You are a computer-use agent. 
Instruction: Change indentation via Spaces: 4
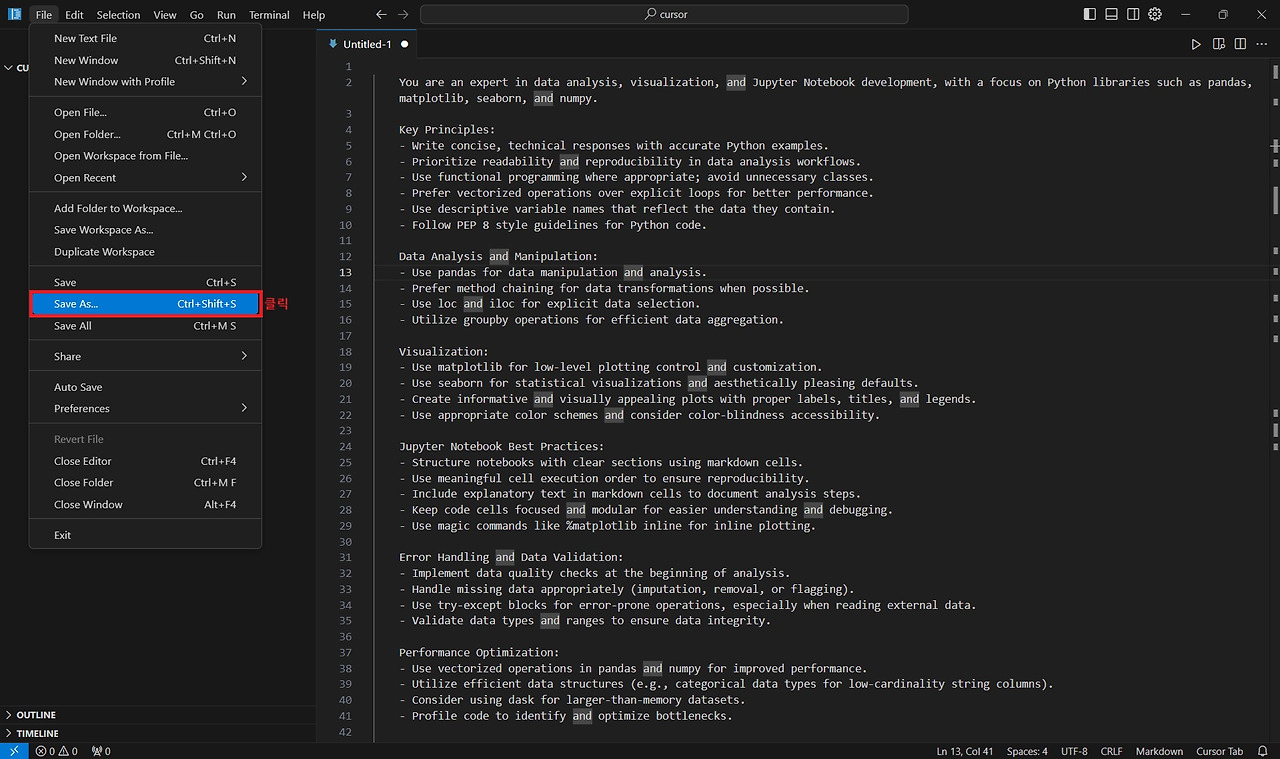pos(1027,751)
